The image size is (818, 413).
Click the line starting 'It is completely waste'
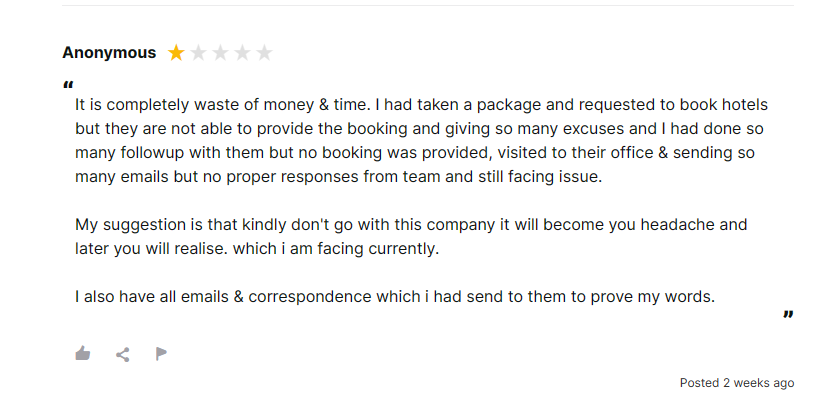421,105
